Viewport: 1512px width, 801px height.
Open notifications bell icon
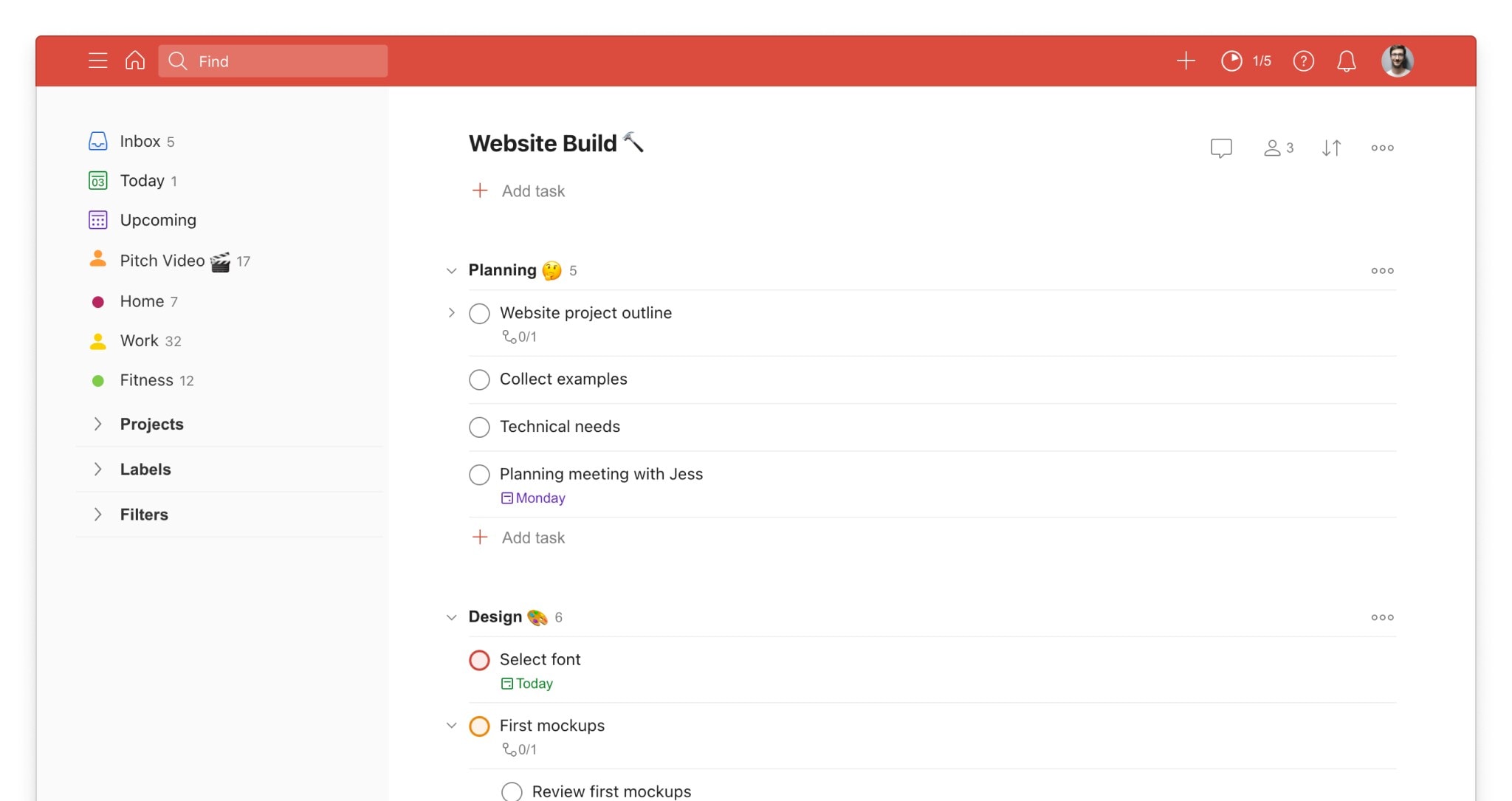pos(1346,61)
